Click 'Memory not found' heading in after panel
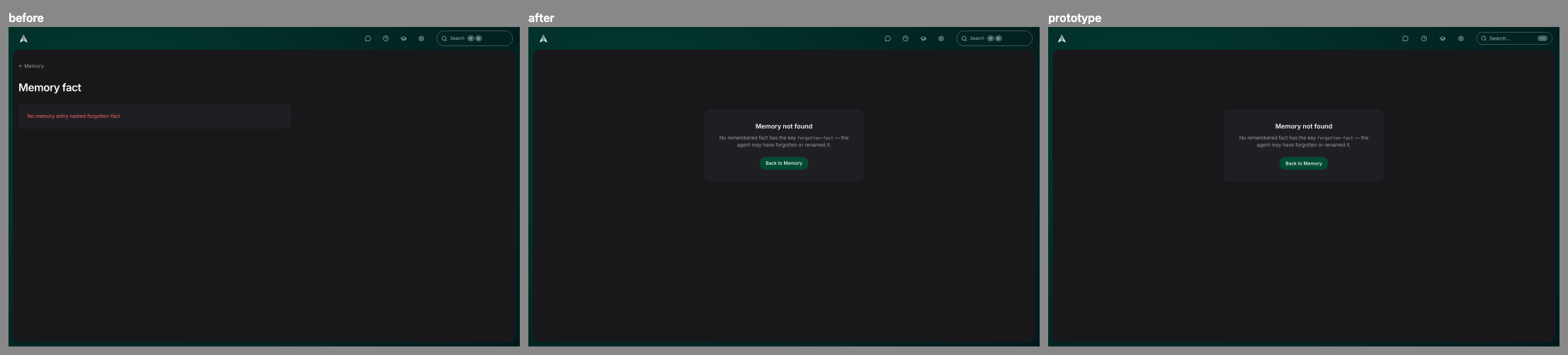Viewport: 1568px width, 355px height. (784, 126)
